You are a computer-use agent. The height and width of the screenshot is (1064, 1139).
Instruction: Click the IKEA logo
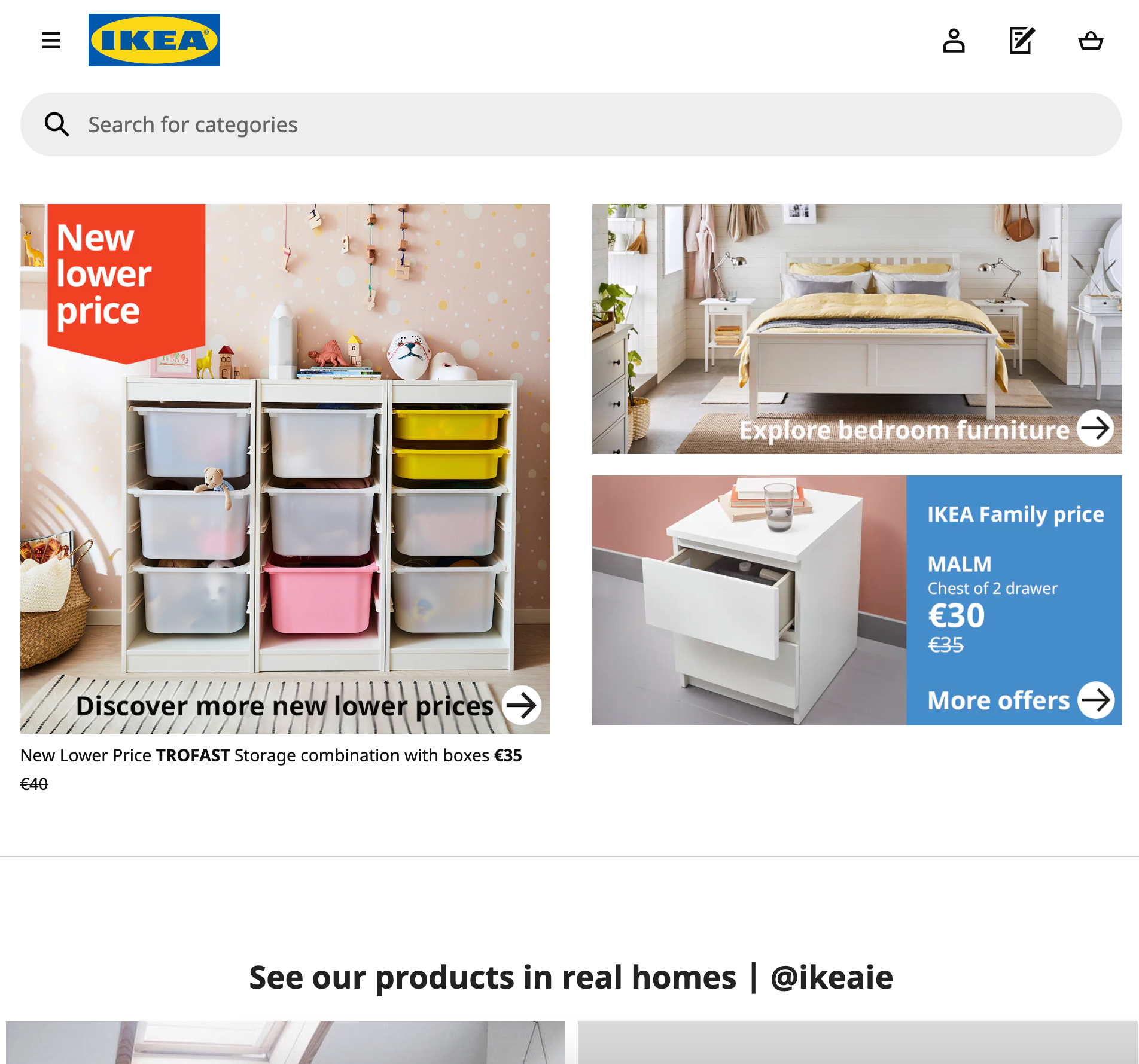pos(154,40)
